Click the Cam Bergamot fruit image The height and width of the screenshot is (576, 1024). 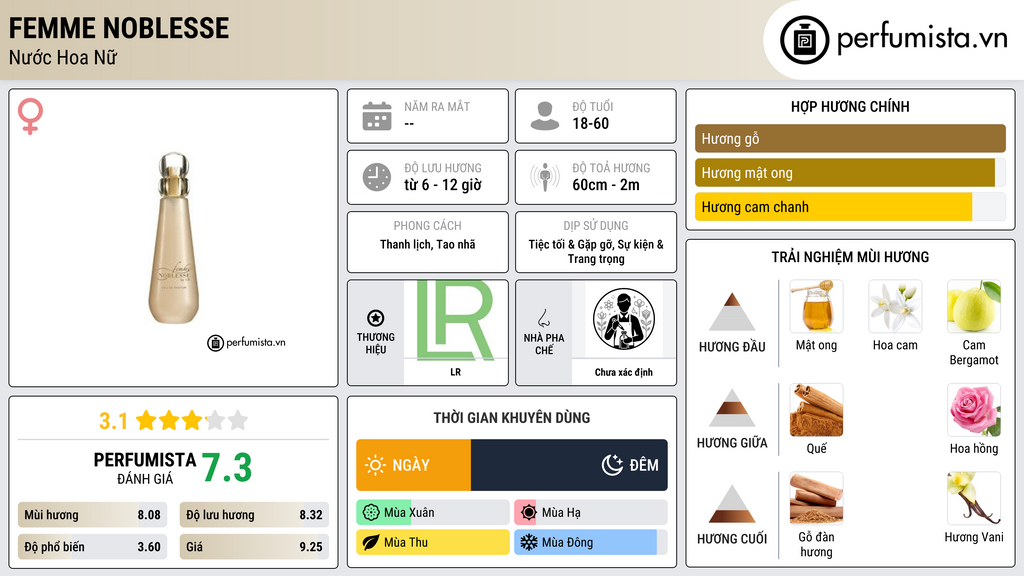(974, 306)
